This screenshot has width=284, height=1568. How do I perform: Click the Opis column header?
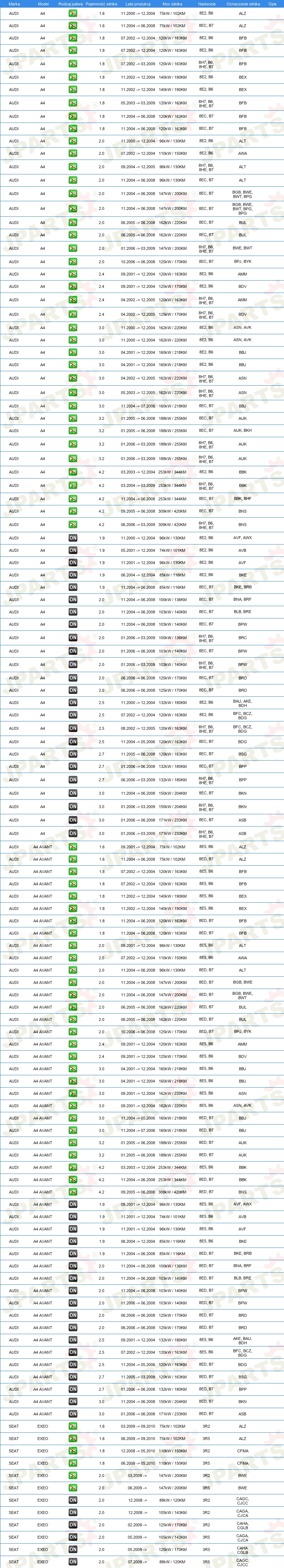(x=272, y=4)
